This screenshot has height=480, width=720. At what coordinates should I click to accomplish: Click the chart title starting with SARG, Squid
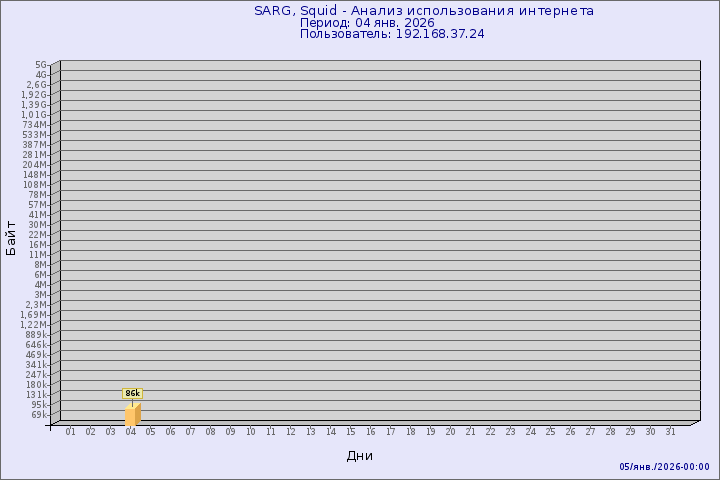click(x=424, y=11)
